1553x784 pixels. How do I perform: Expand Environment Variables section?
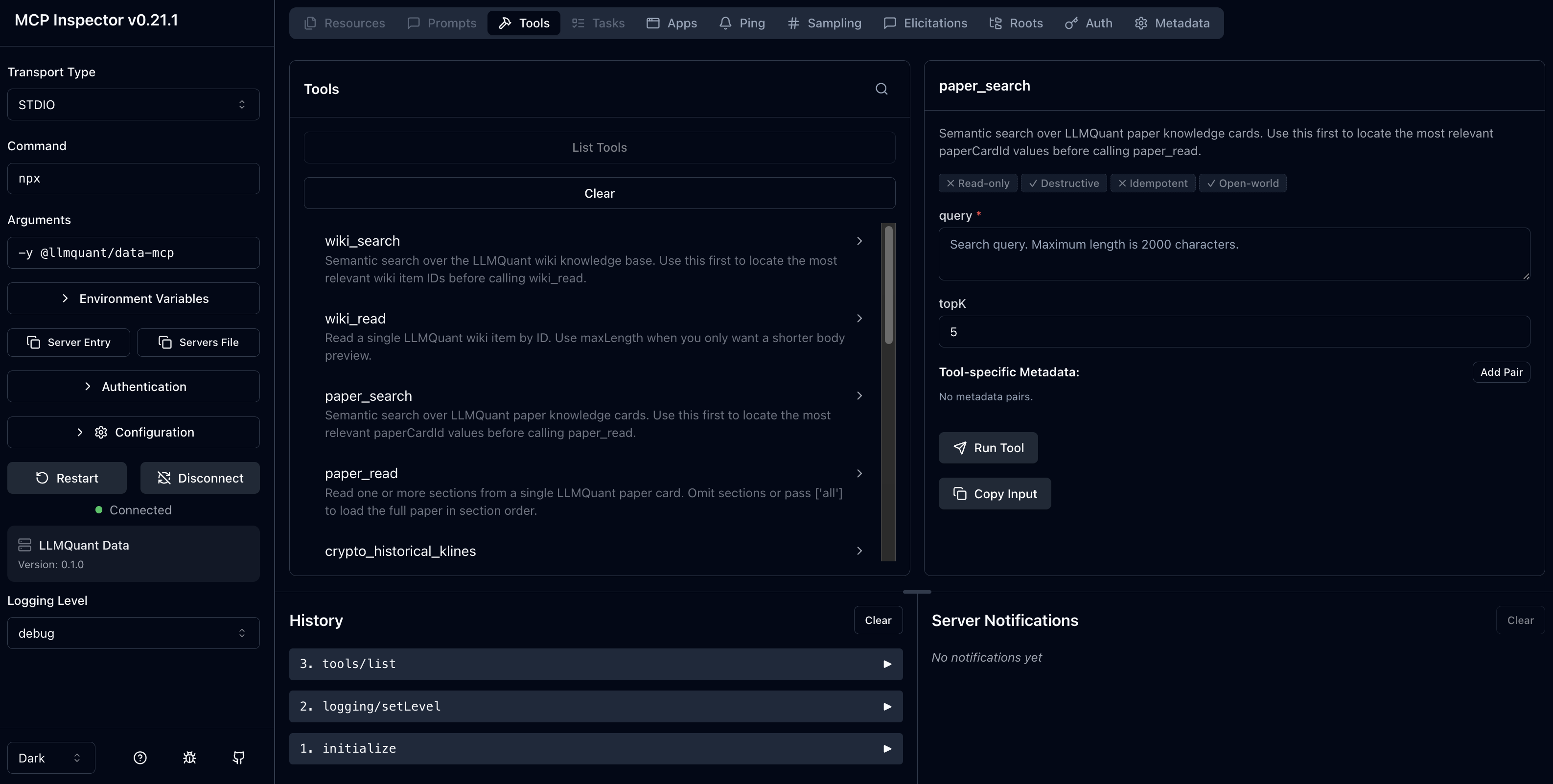coord(133,299)
